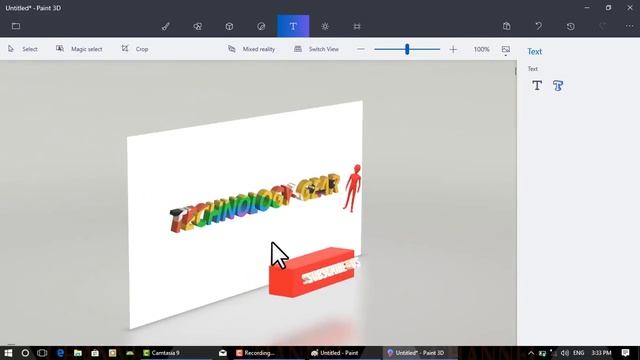Click the 3D TECHNOLOGY GEAR text object
The width and height of the screenshot is (640, 360).
tap(254, 202)
